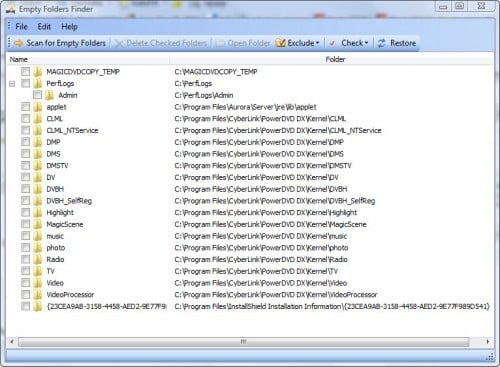Image resolution: width=500 pixels, height=367 pixels.
Task: Open the Exclude dropdown arrow
Action: pyautogui.click(x=318, y=43)
